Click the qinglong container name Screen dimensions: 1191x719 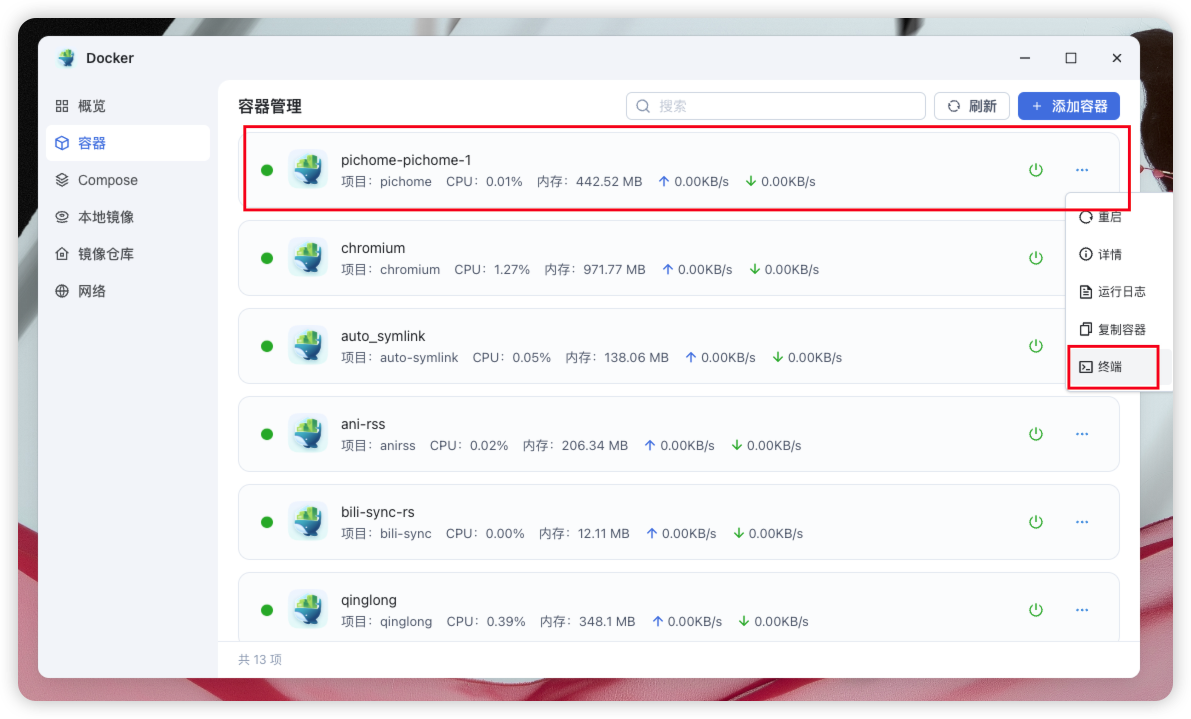coord(368,601)
